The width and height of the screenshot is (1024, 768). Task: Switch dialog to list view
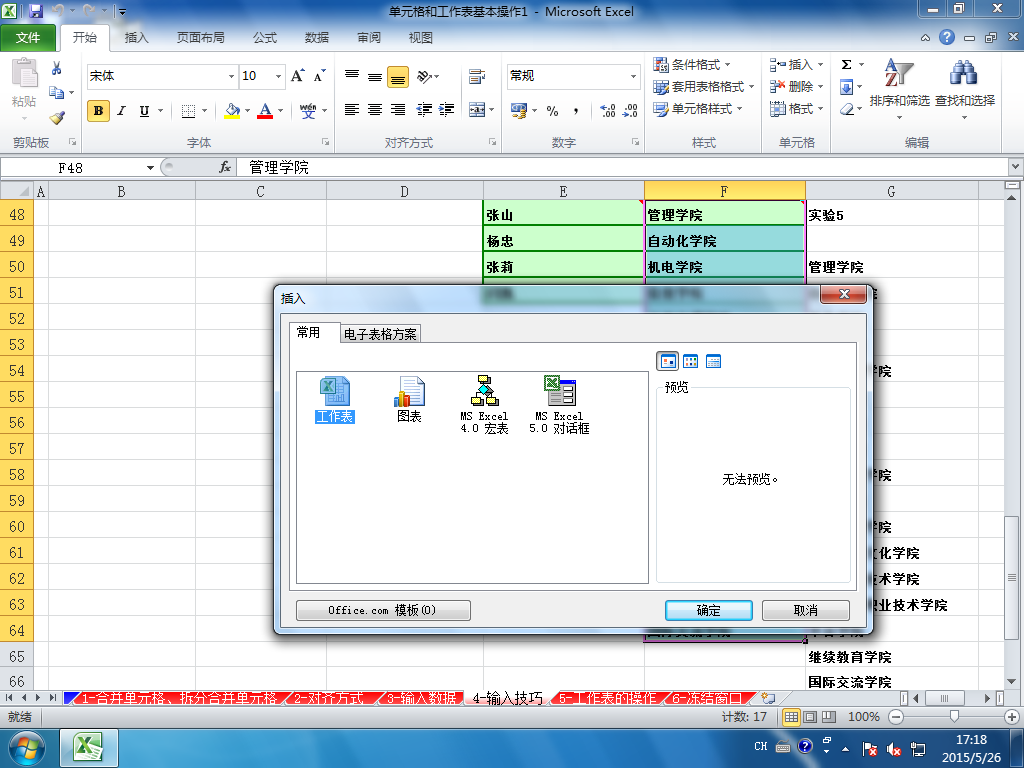coord(690,361)
